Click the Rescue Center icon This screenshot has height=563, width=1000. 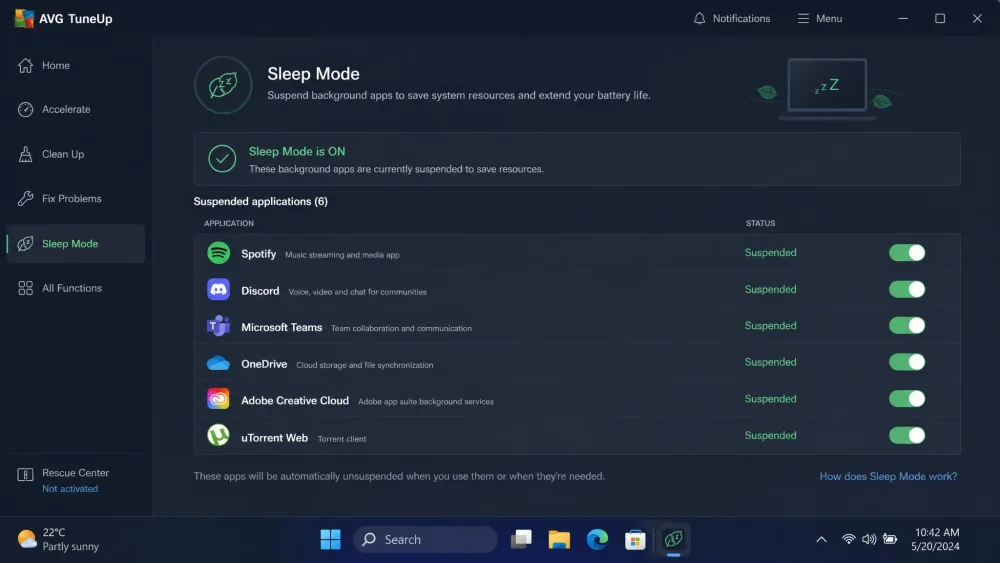point(26,474)
